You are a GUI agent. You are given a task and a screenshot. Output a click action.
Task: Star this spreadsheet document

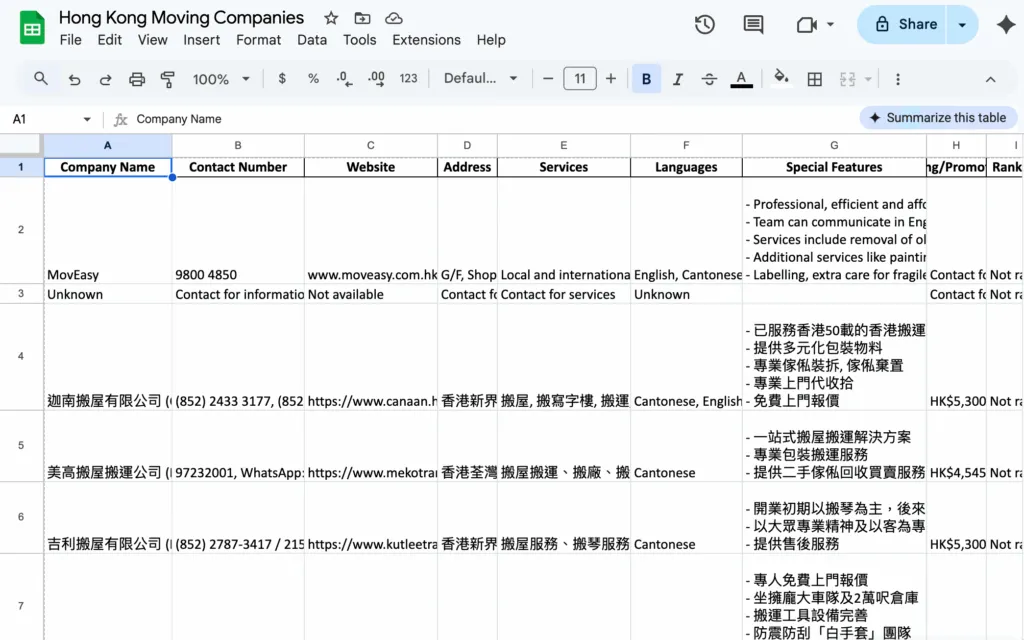pos(331,18)
